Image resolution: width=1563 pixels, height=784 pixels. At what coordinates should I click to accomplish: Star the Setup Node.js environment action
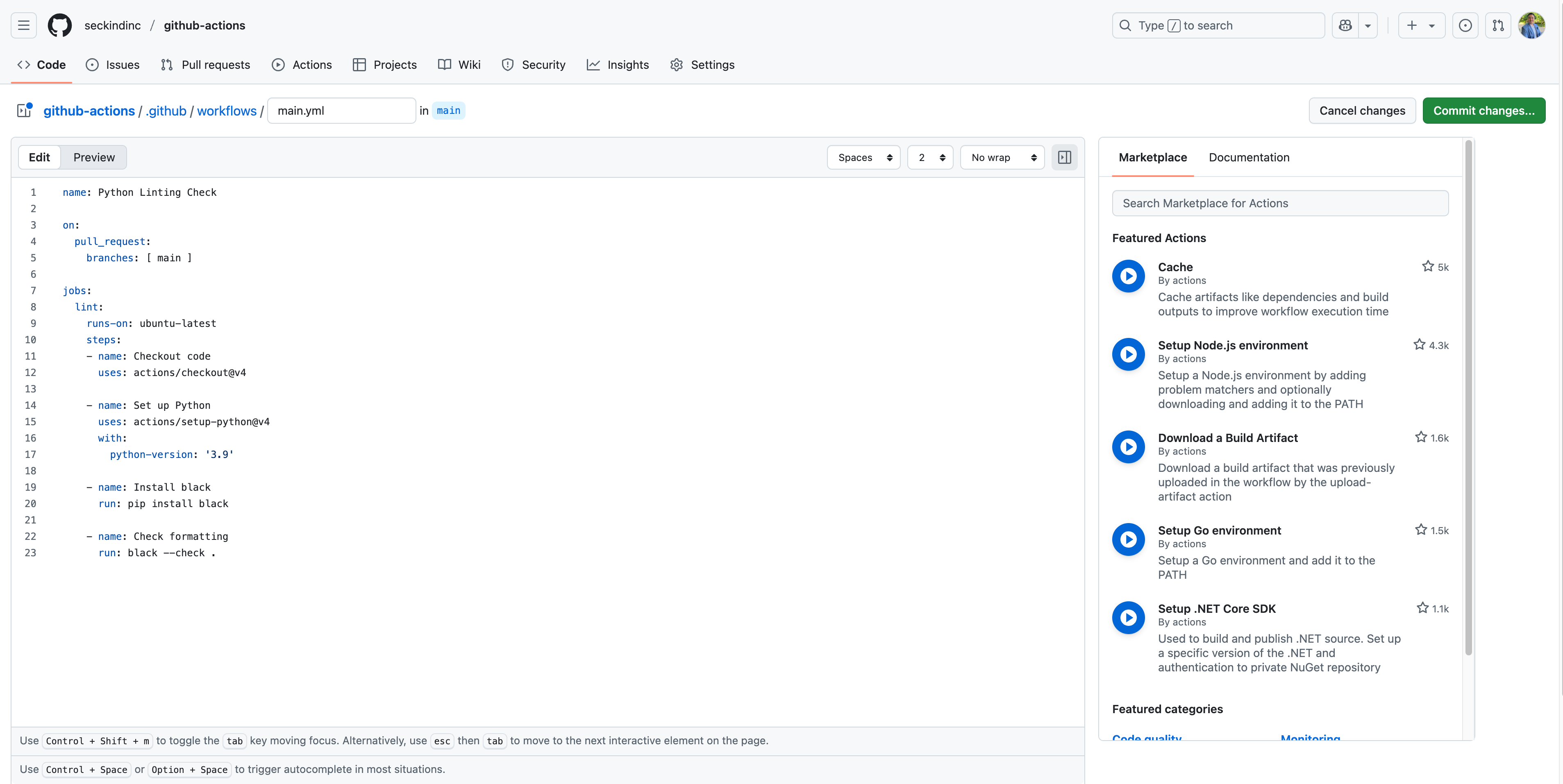[x=1419, y=345]
